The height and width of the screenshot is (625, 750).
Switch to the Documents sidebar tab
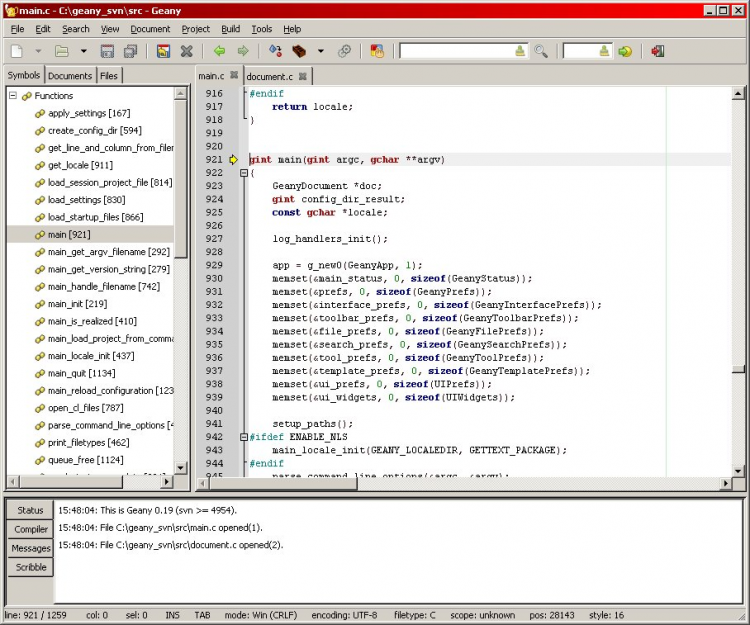[70, 76]
